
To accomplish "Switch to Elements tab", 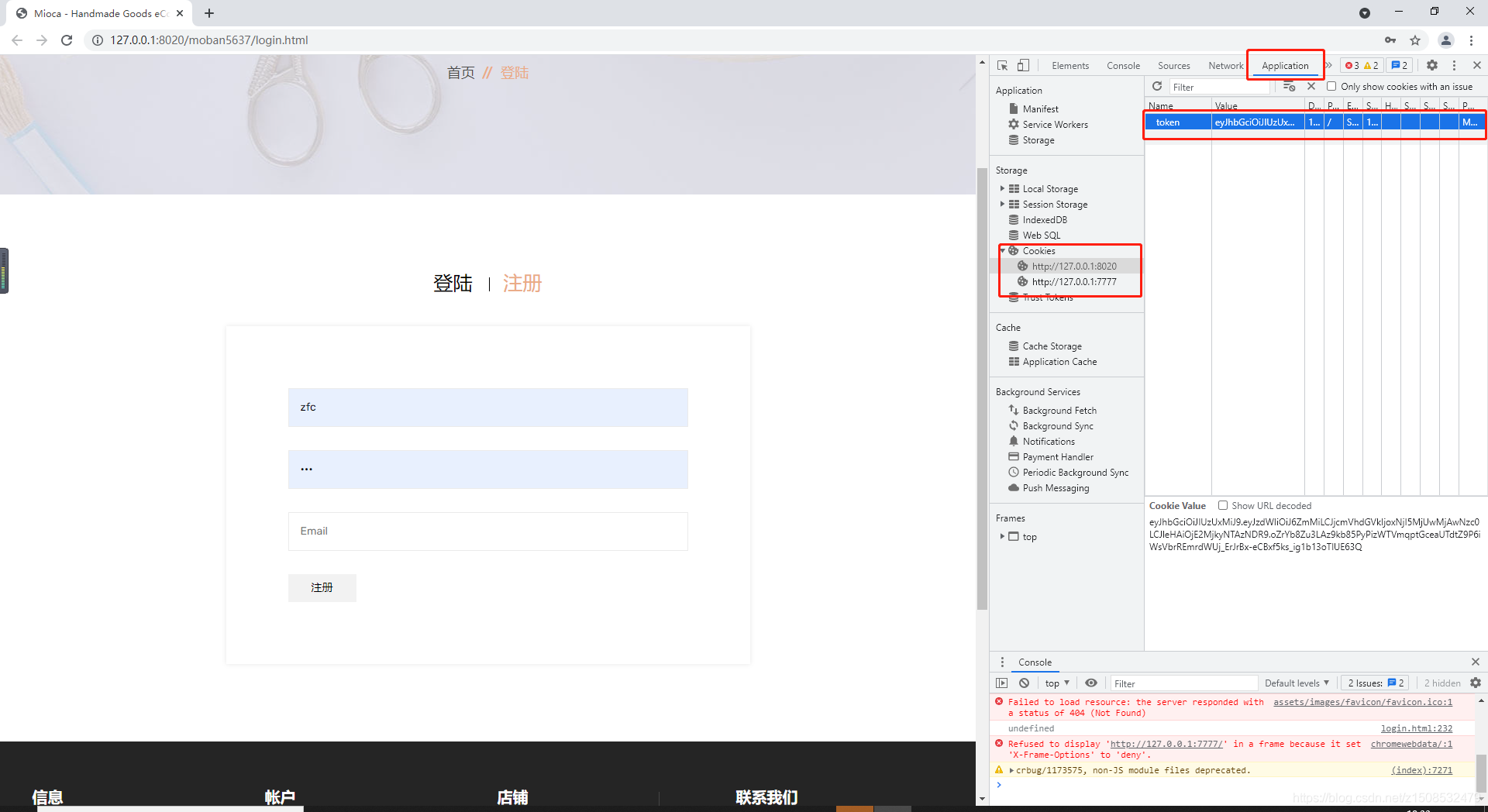I will click(x=1070, y=66).
